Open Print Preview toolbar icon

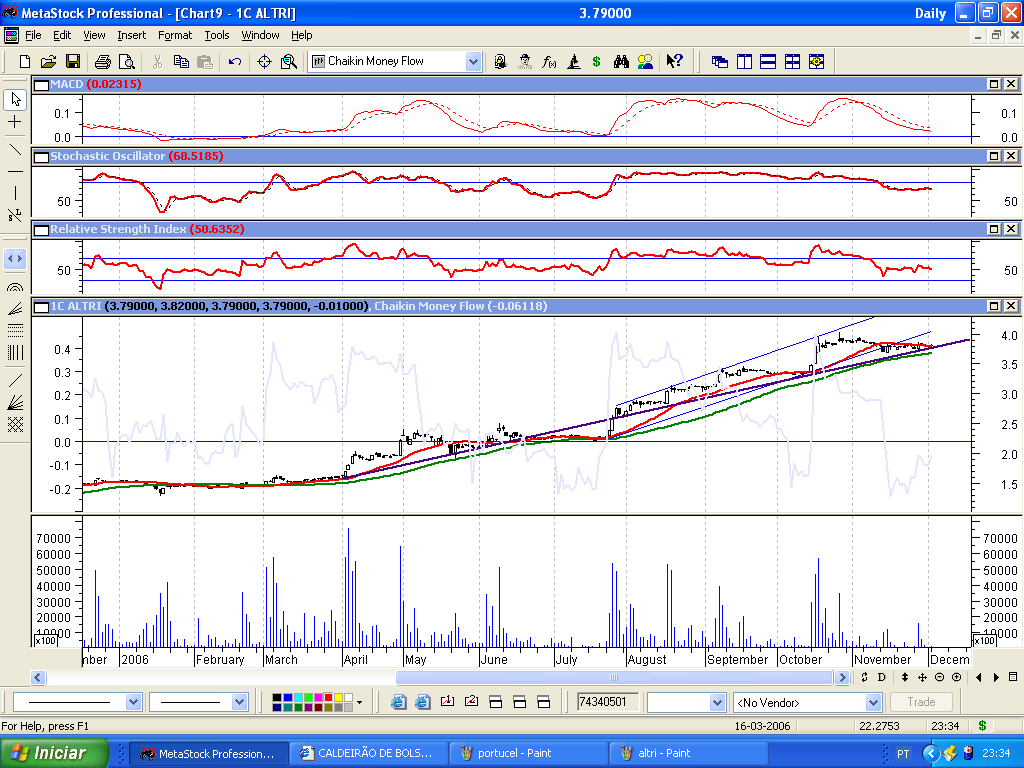tap(127, 61)
